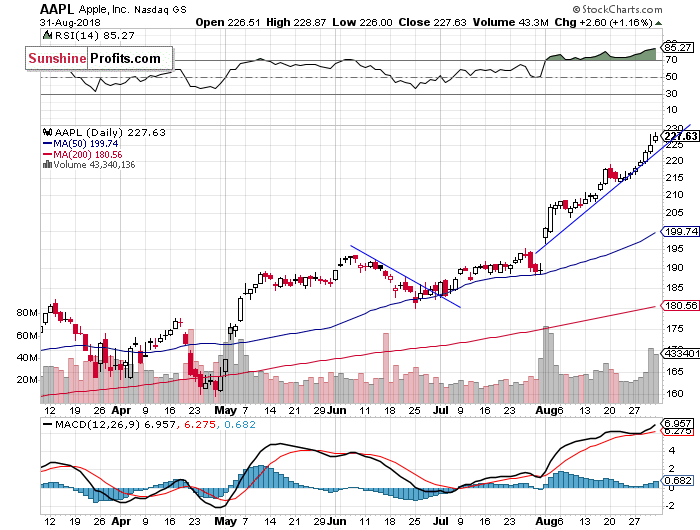Screen dimensions: 700x530
Task: Click the 30 oversold level on RSI axis
Action: pyautogui.click(x=671, y=93)
